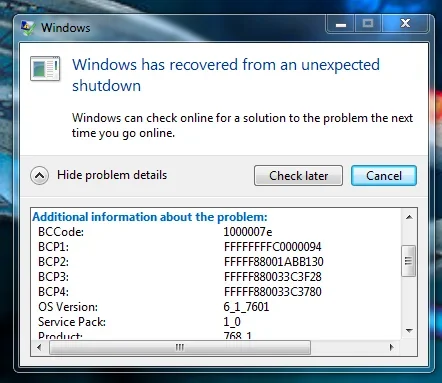The width and height of the screenshot is (442, 383).
Task: Click the Cancel button
Action: pyautogui.click(x=384, y=176)
